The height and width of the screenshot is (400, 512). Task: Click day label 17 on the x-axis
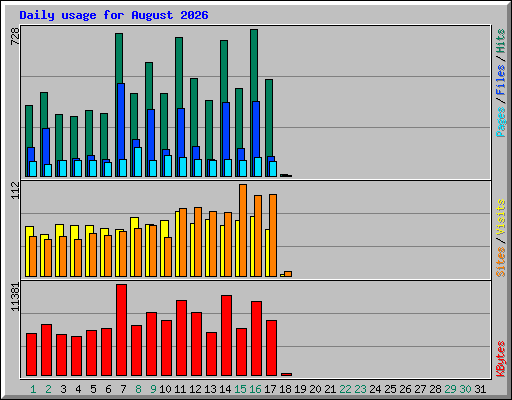tap(270, 389)
